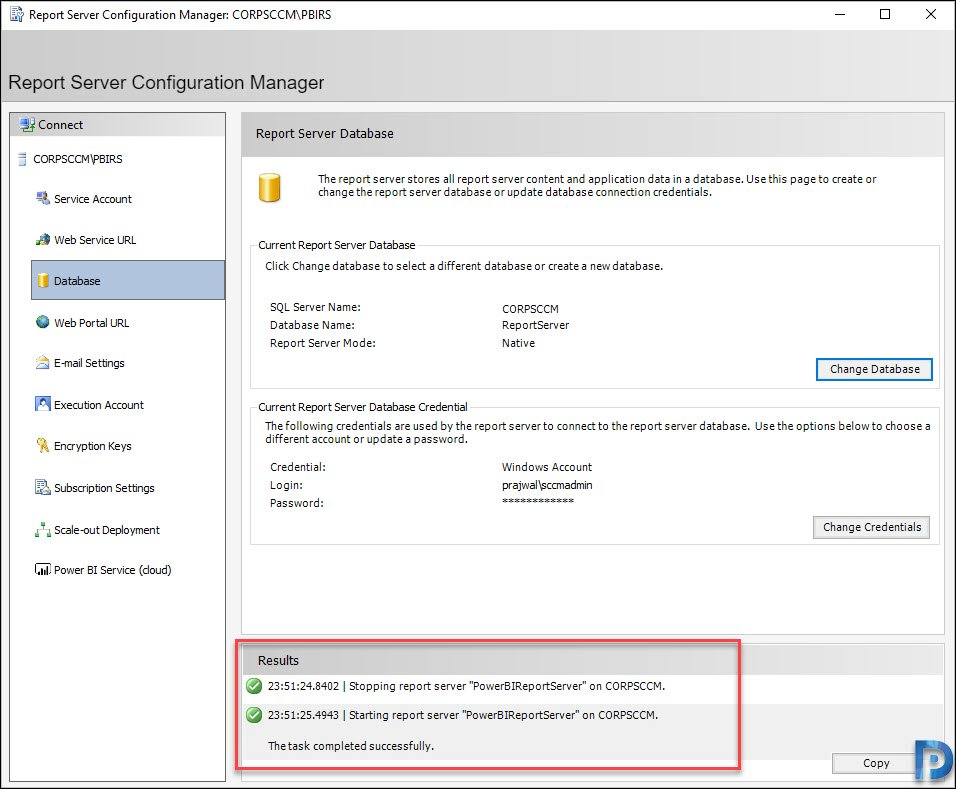Image resolution: width=956 pixels, height=789 pixels.
Task: Select the Database page
Action: 128,280
